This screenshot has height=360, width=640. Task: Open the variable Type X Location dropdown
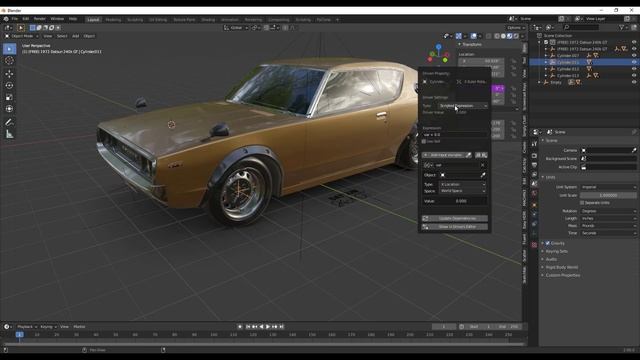462,184
